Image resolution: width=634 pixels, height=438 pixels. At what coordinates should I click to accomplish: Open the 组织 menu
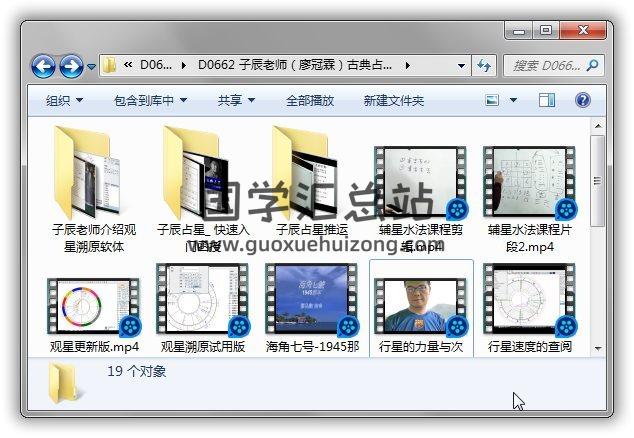click(x=65, y=100)
